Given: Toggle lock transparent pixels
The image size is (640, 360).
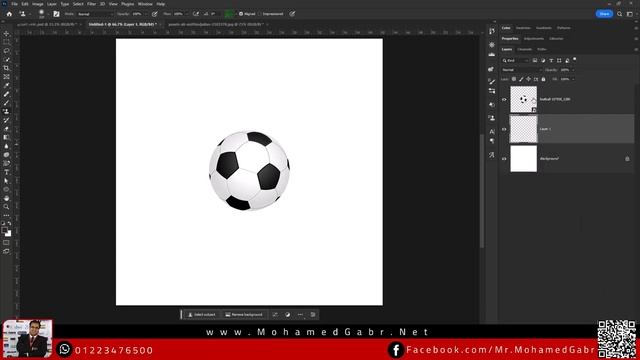Looking at the screenshot, I should (x=514, y=79).
